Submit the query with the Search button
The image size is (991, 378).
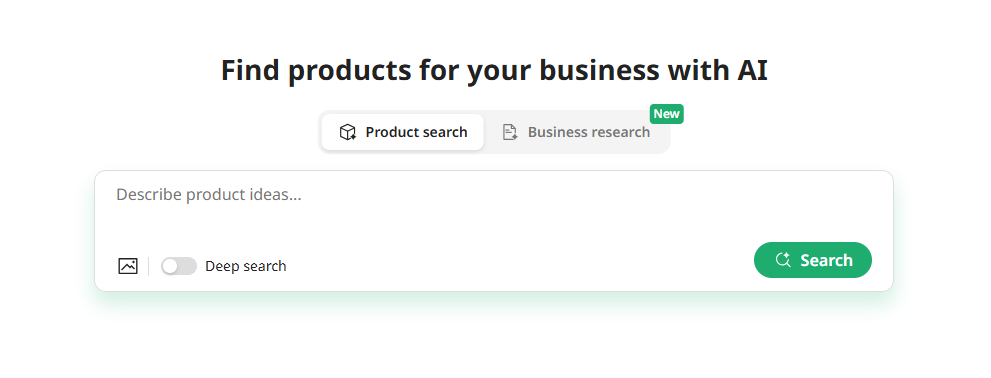coord(813,260)
